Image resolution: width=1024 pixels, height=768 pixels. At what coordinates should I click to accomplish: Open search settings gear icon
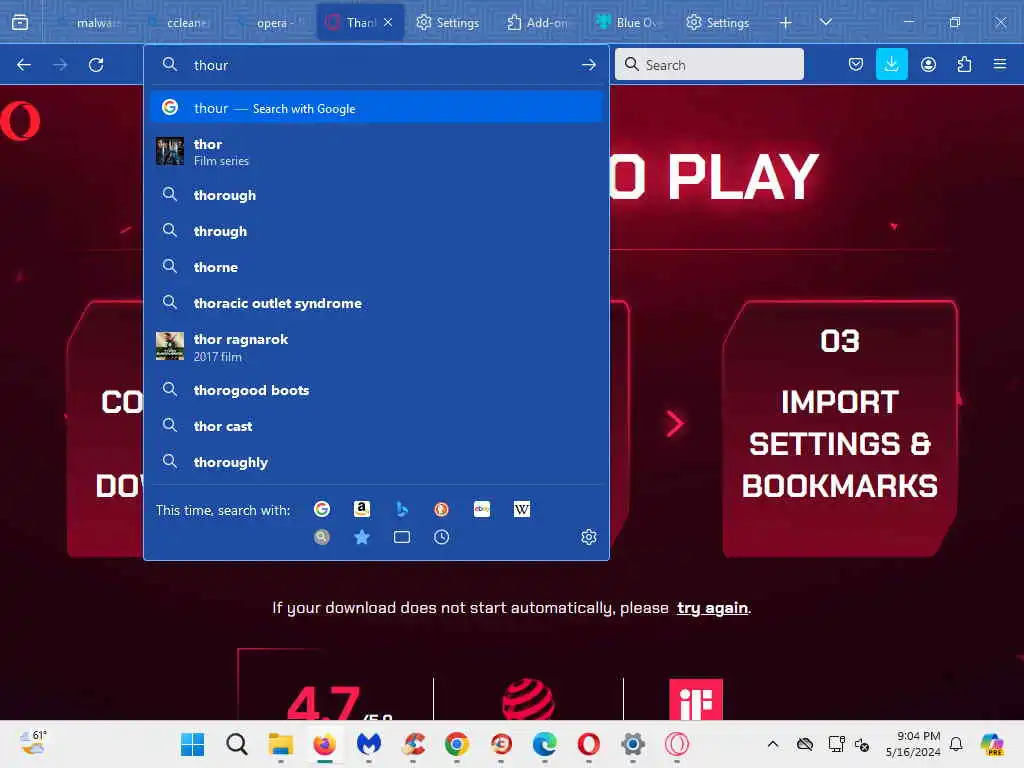pyautogui.click(x=588, y=537)
